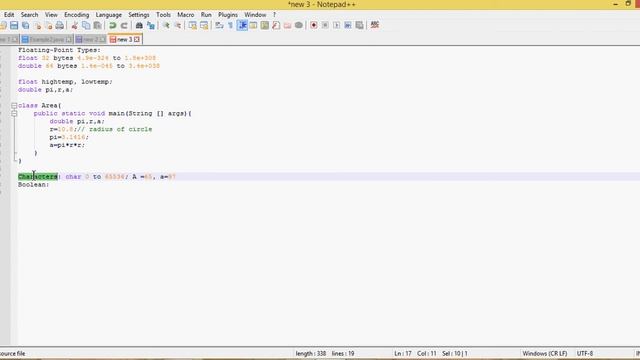This screenshot has height=360, width=640.
Task: Switch to the Example2.java tab
Action: coord(46,40)
